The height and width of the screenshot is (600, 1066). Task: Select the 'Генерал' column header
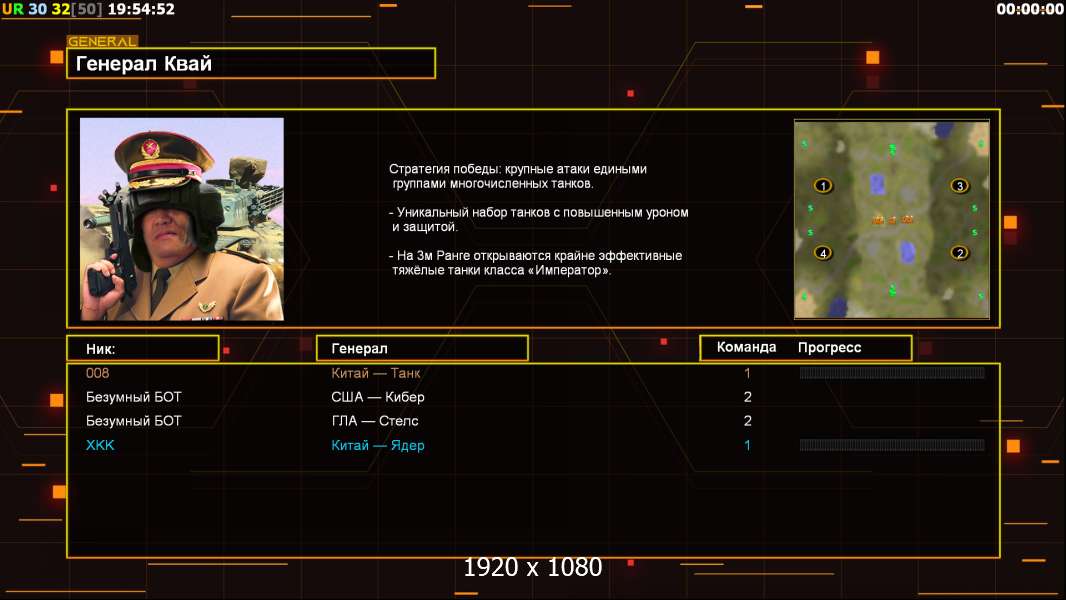[422, 348]
